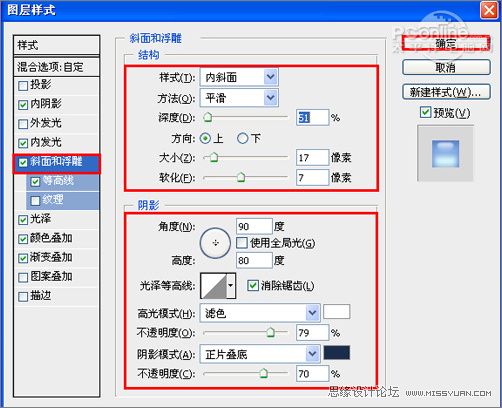502x408 pixels.
Task: Select 混合选项:自定 in the left list
Action: pos(57,67)
